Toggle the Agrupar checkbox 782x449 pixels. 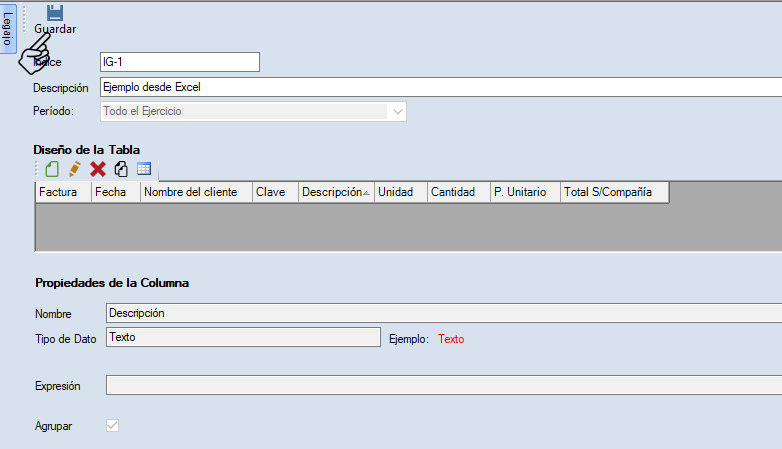(113, 426)
